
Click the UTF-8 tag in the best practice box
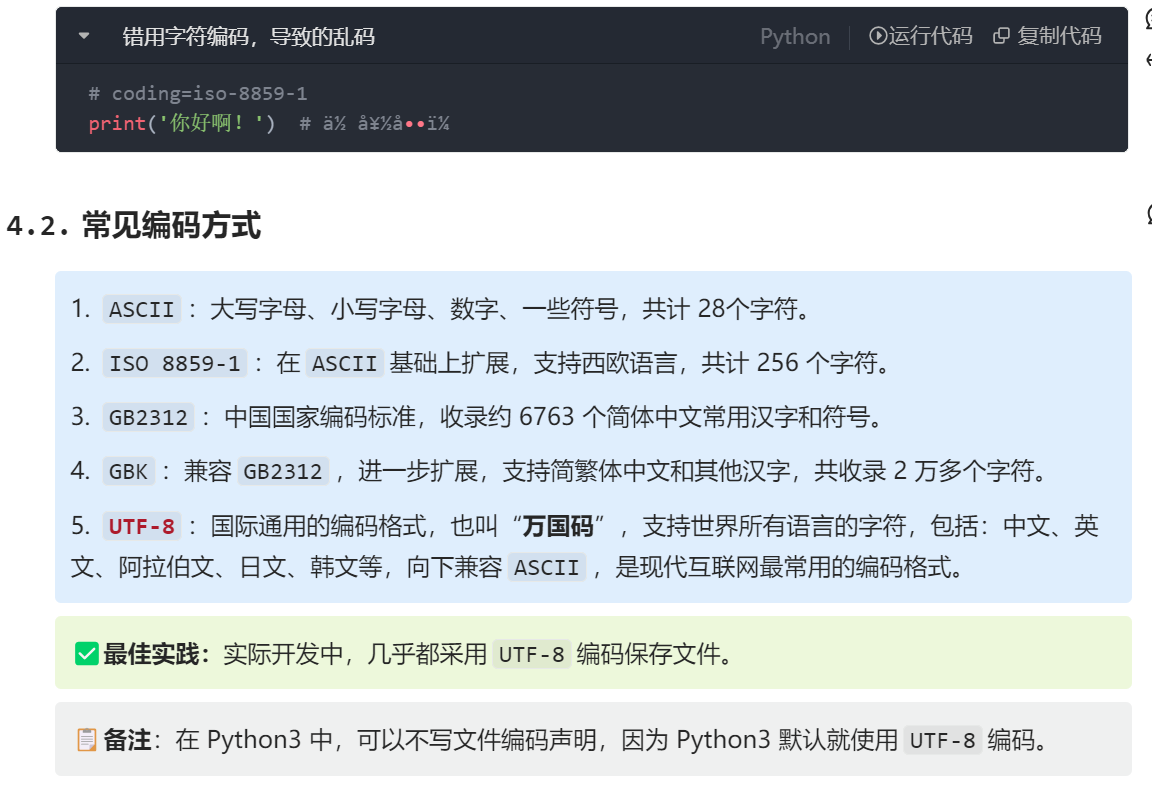click(x=532, y=654)
